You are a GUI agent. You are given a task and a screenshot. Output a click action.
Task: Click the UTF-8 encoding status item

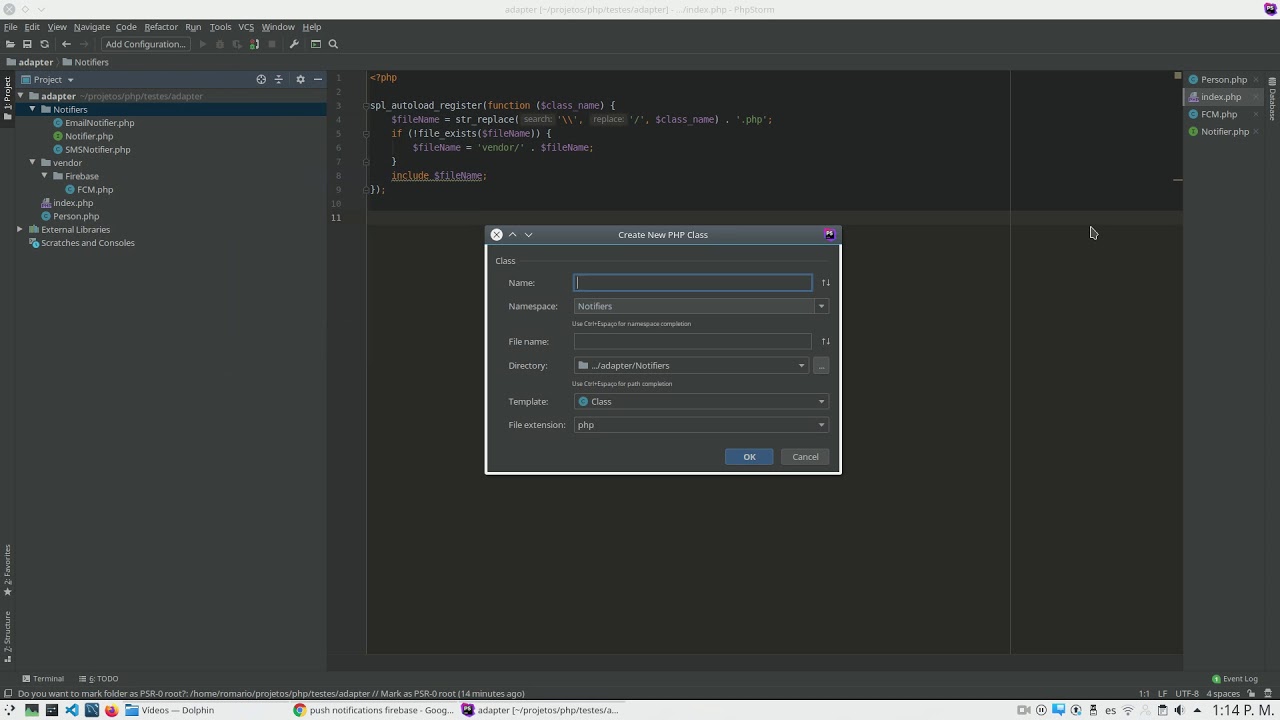[x=1187, y=694]
